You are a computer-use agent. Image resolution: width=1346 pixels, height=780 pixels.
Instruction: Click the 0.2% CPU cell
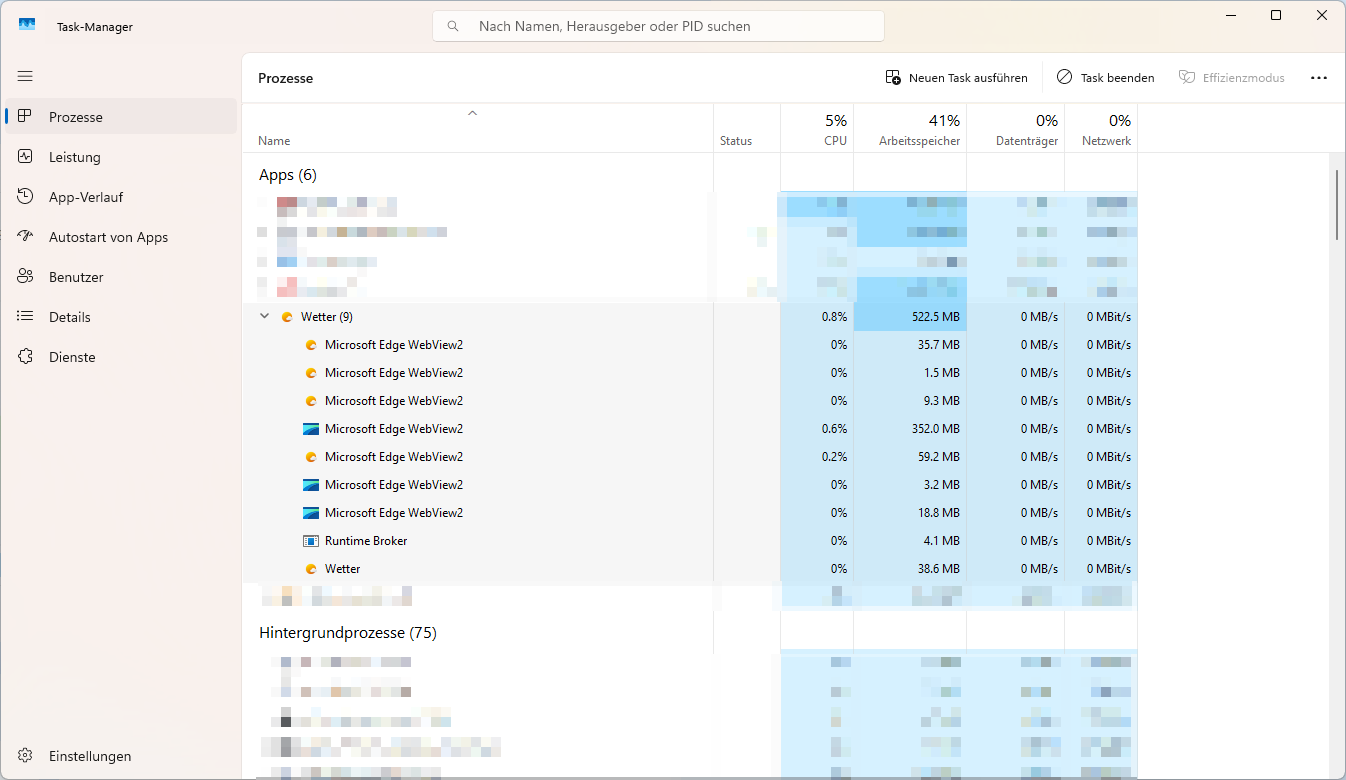click(817, 457)
